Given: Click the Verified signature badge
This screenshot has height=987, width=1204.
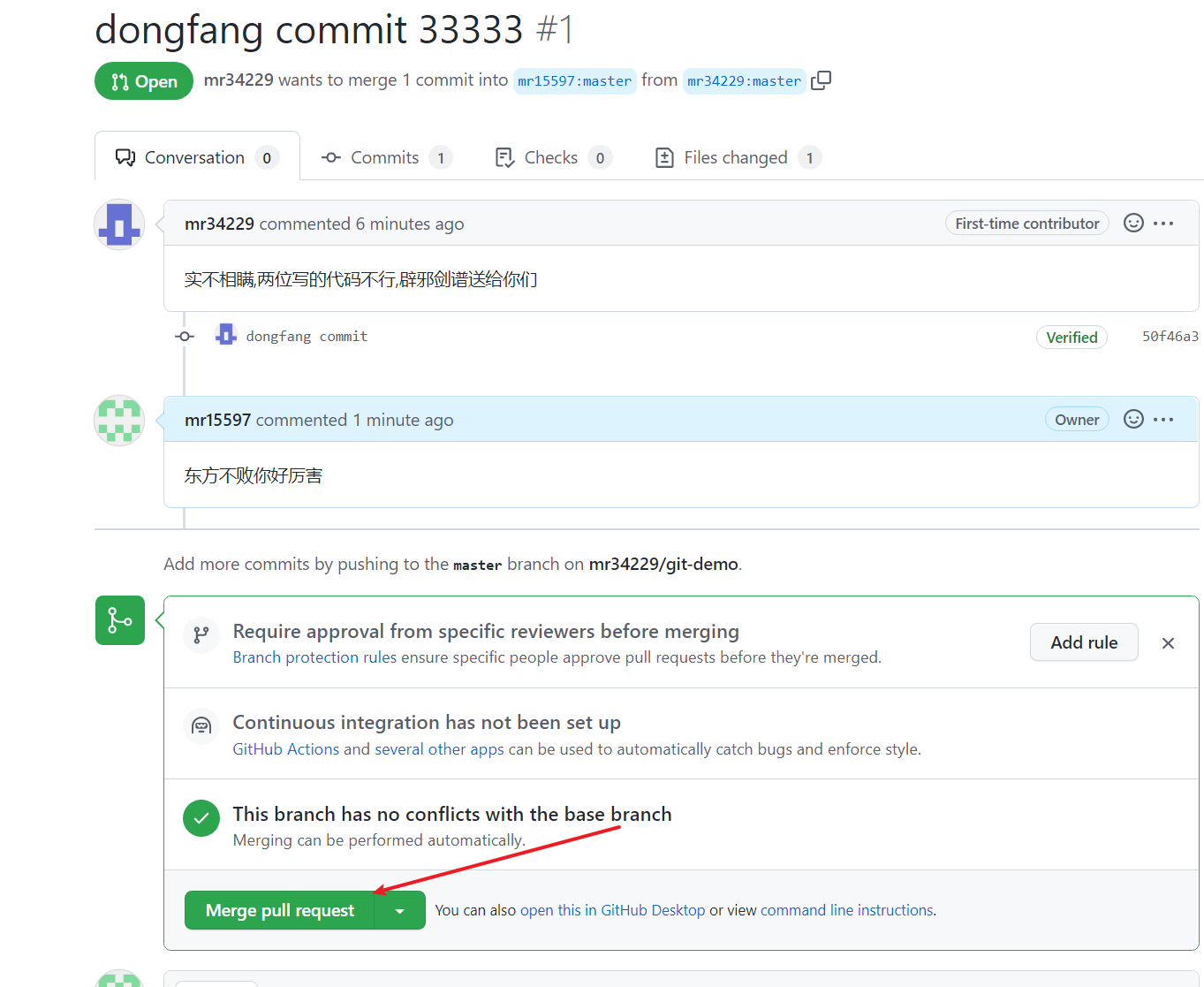Looking at the screenshot, I should (x=1071, y=338).
